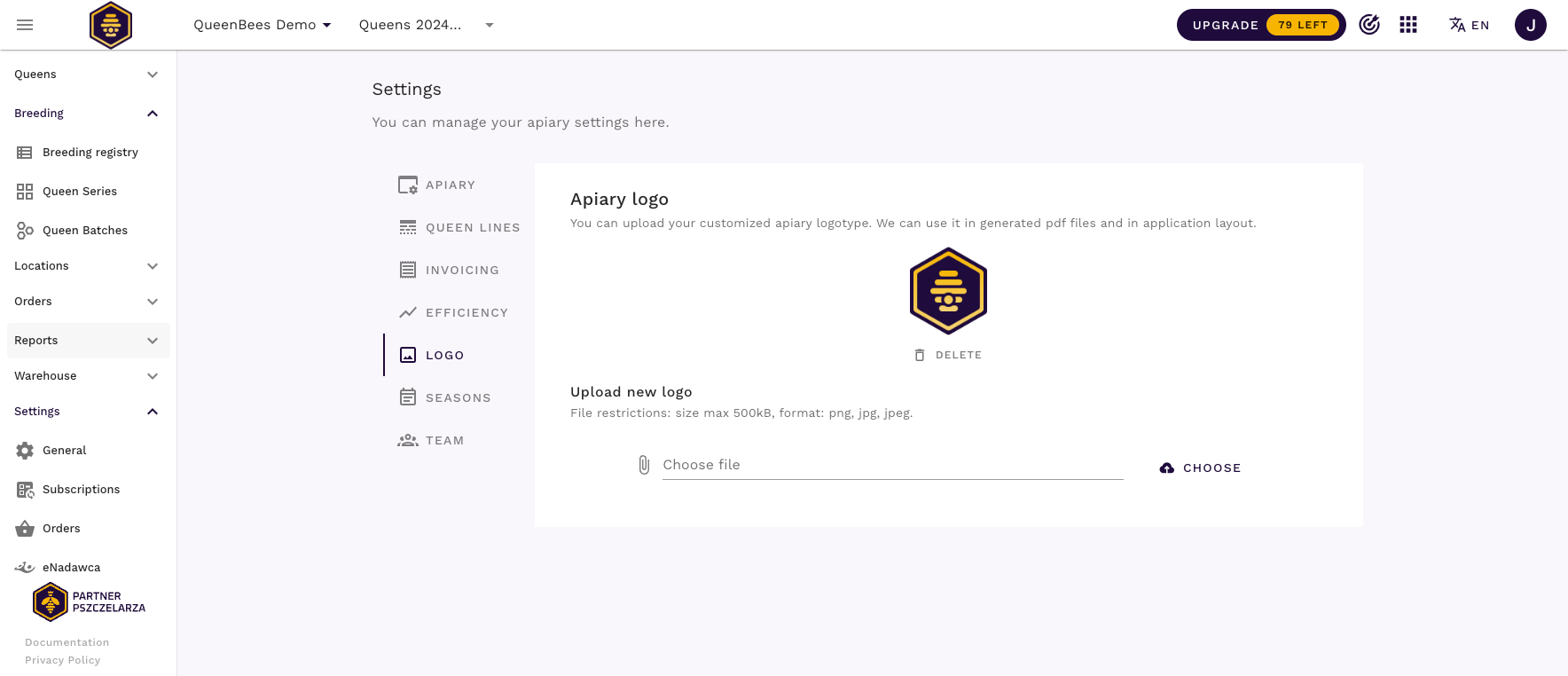Click the Choose upload button
The height and width of the screenshot is (676, 1568).
pyautogui.click(x=1200, y=468)
